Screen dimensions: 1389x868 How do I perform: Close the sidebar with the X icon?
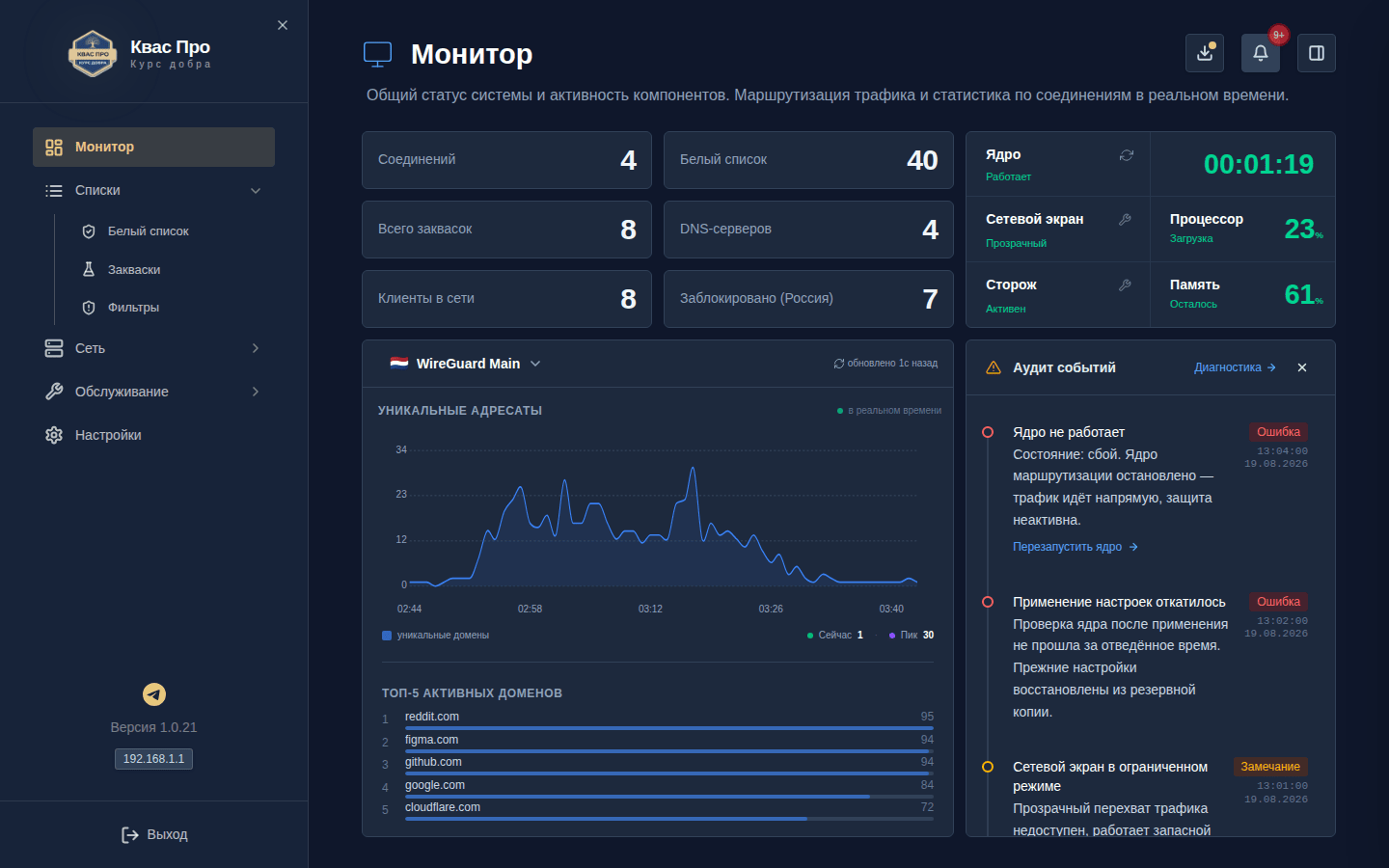click(283, 25)
